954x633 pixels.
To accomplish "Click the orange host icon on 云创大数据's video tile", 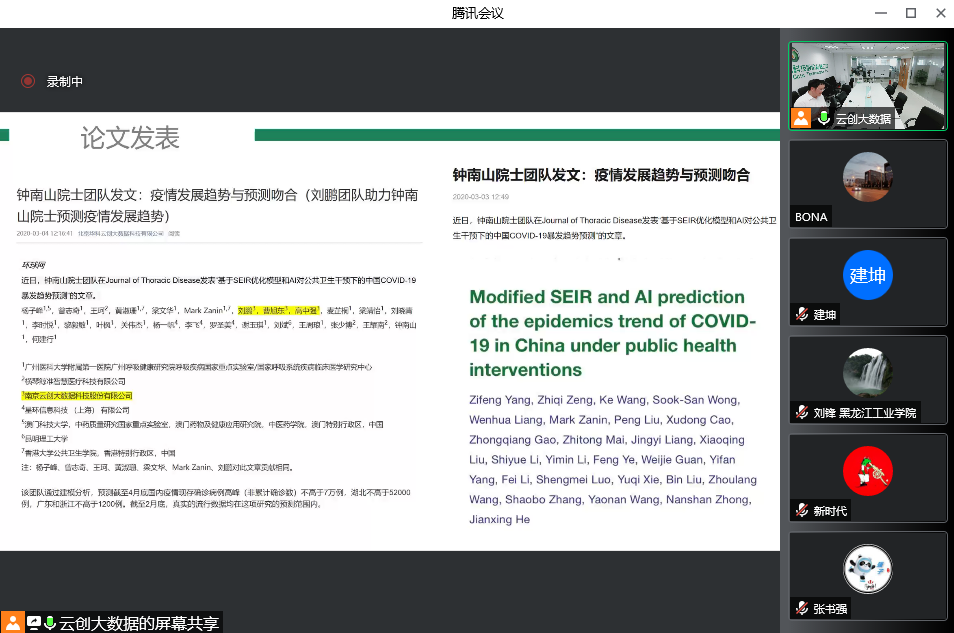I will coord(801,119).
